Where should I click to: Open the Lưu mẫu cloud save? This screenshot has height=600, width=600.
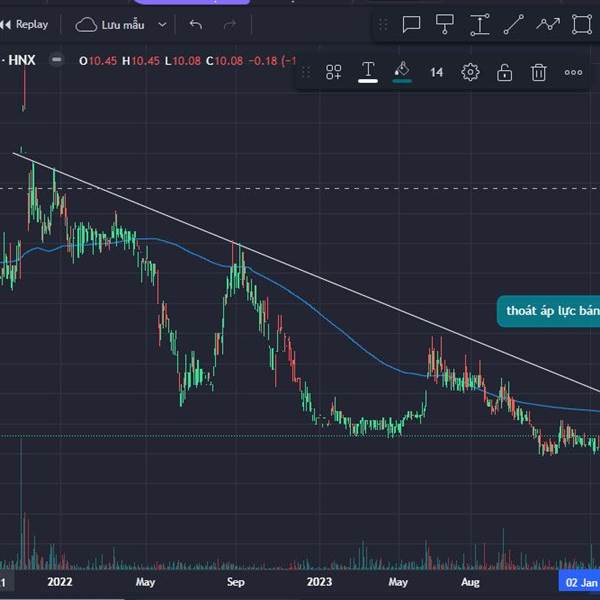110,25
